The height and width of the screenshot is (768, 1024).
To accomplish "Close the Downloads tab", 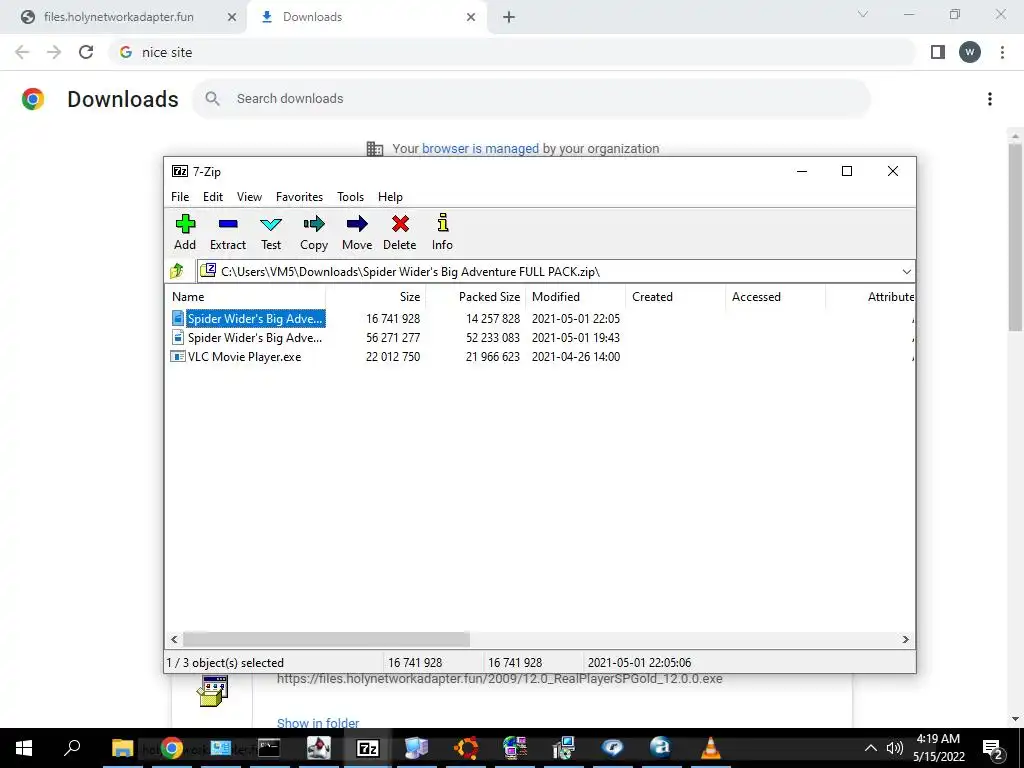I will point(471,17).
